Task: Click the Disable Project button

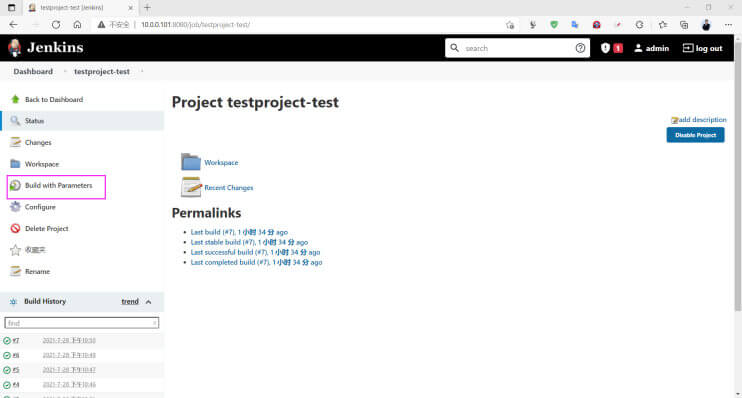Action: (695, 135)
